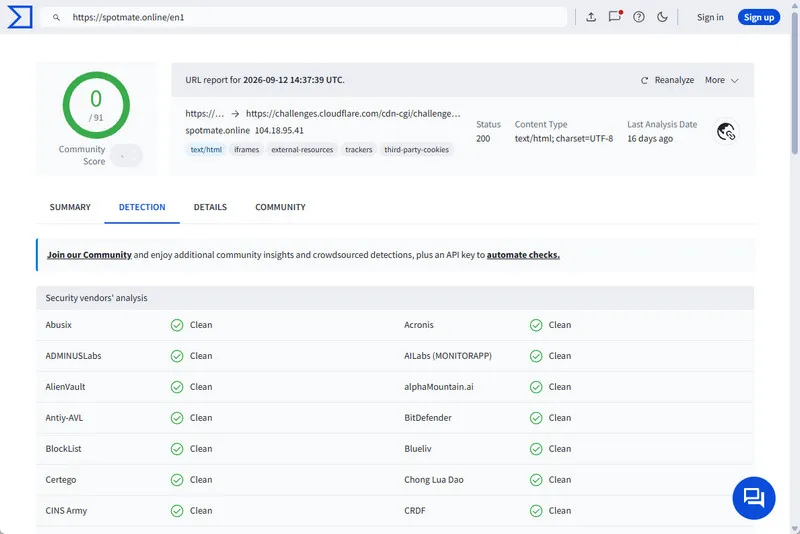Click the Abusix vendor name
The height and width of the screenshot is (534, 800).
pos(59,325)
